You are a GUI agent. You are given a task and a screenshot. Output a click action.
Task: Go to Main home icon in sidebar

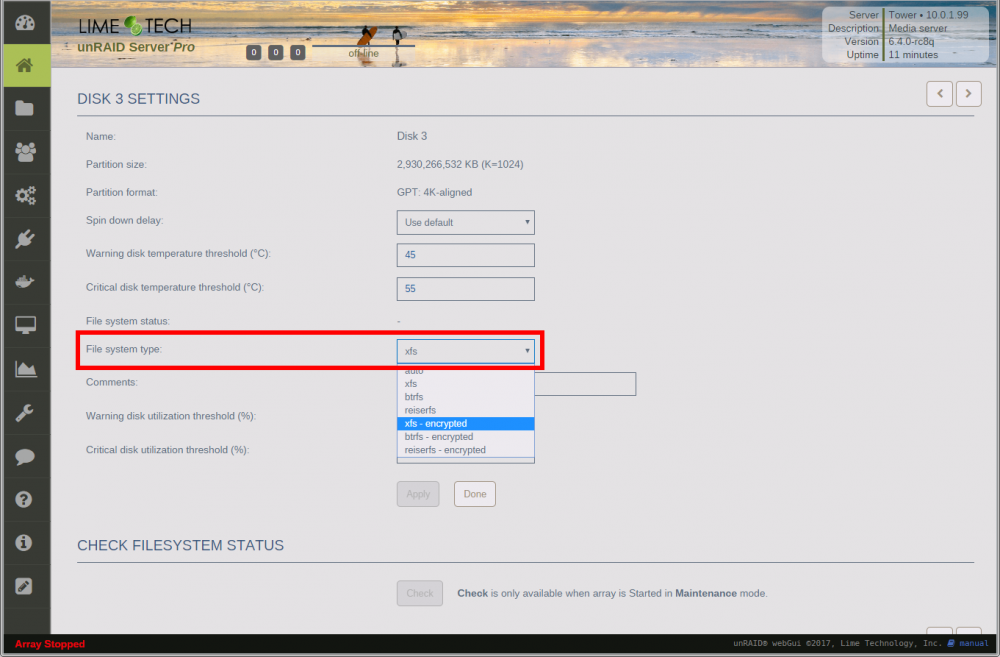25,65
